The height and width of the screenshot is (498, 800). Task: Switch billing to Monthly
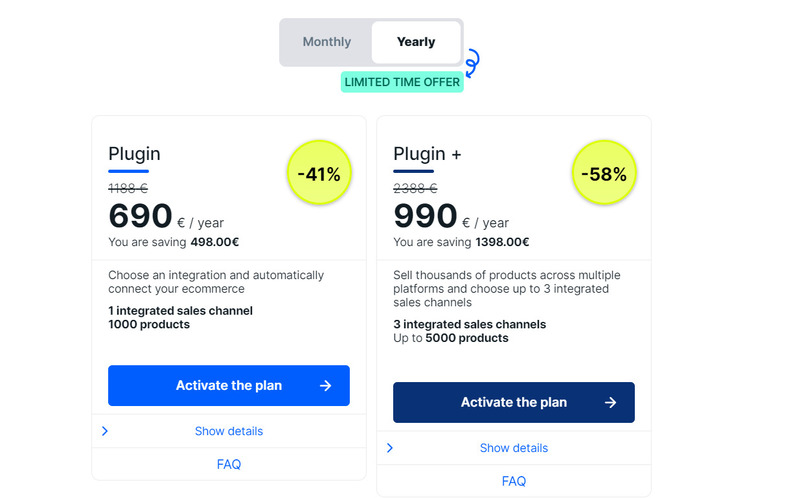(327, 42)
